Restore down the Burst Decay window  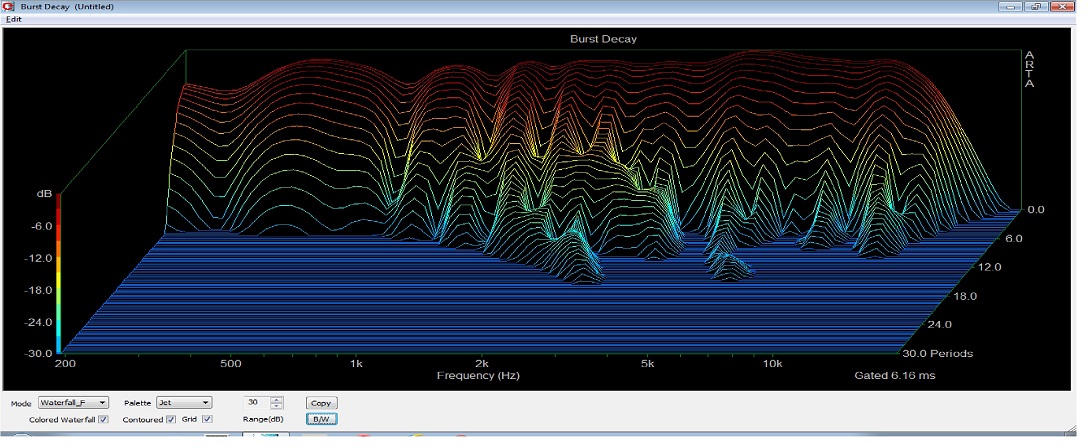pyautogui.click(x=1036, y=7)
